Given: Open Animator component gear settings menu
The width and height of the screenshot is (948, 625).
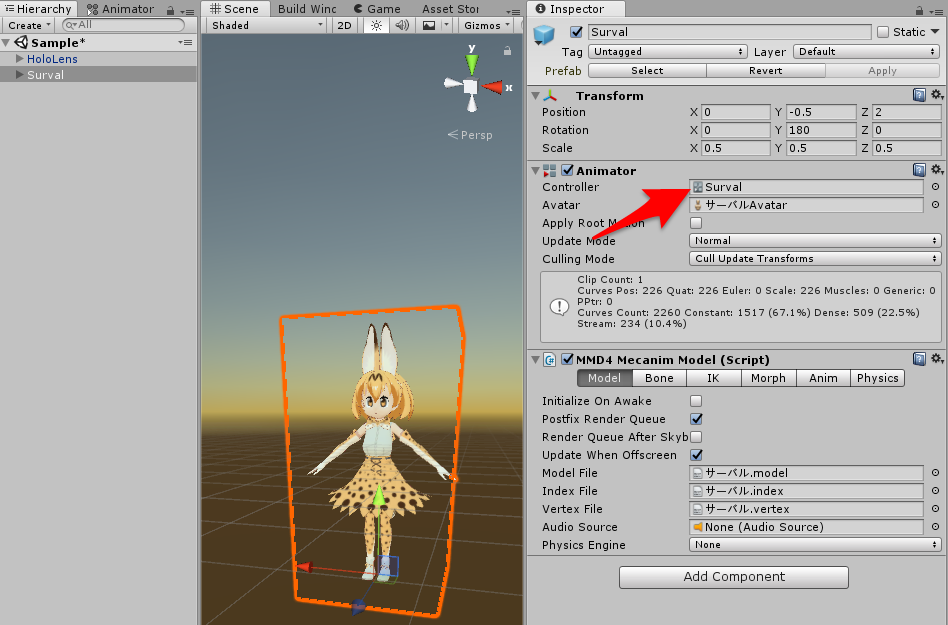Looking at the screenshot, I should pyautogui.click(x=937, y=170).
